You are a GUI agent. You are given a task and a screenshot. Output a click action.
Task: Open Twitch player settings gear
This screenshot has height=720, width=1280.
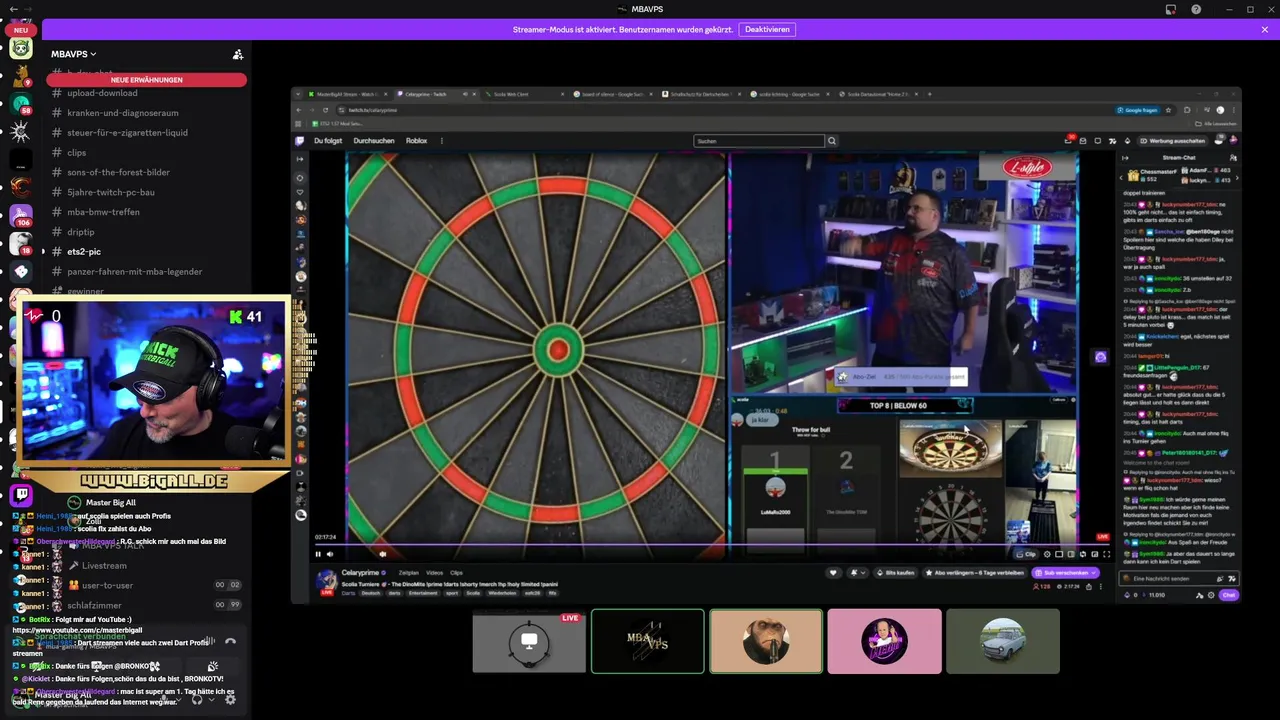(x=1047, y=554)
